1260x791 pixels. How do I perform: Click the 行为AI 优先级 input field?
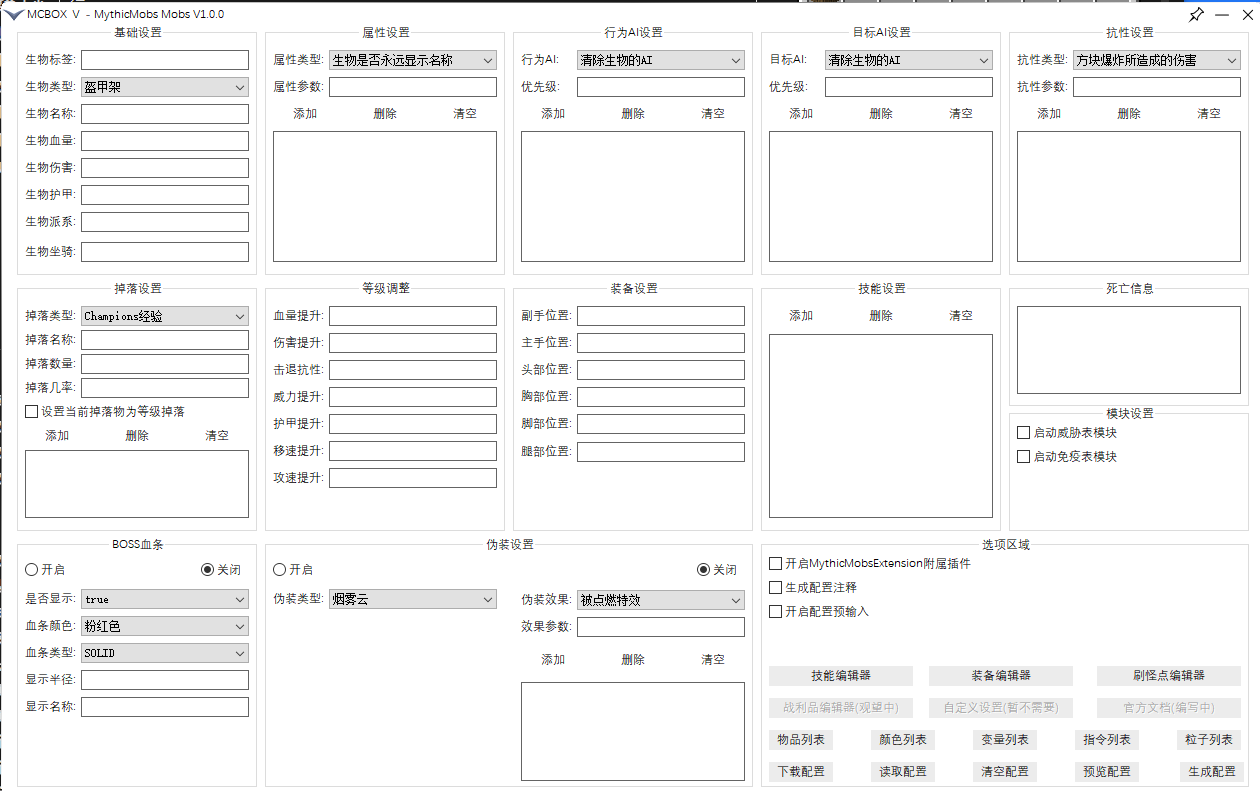coord(661,87)
